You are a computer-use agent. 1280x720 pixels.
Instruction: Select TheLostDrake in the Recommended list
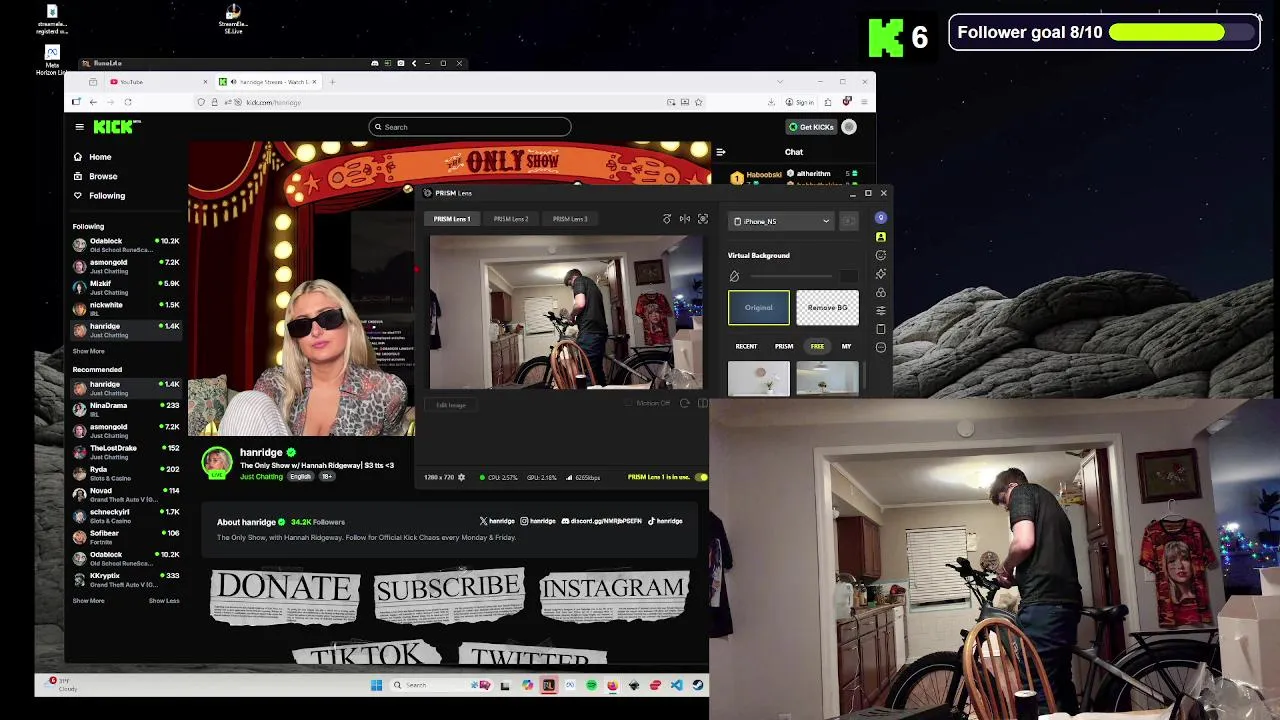[126, 451]
